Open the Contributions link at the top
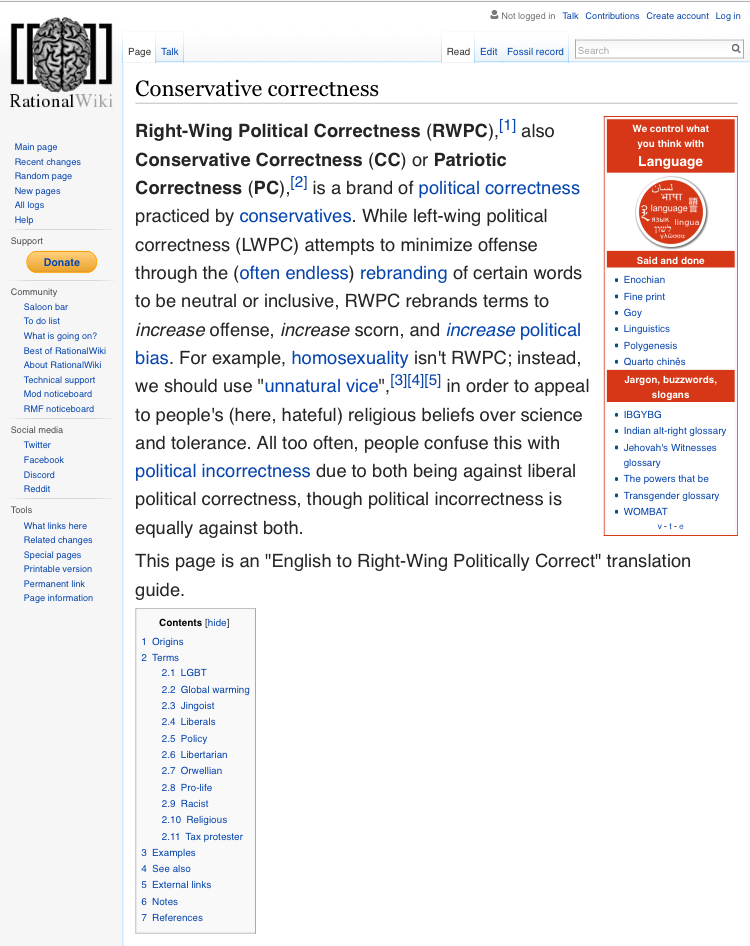This screenshot has height=946, width=750. point(612,16)
